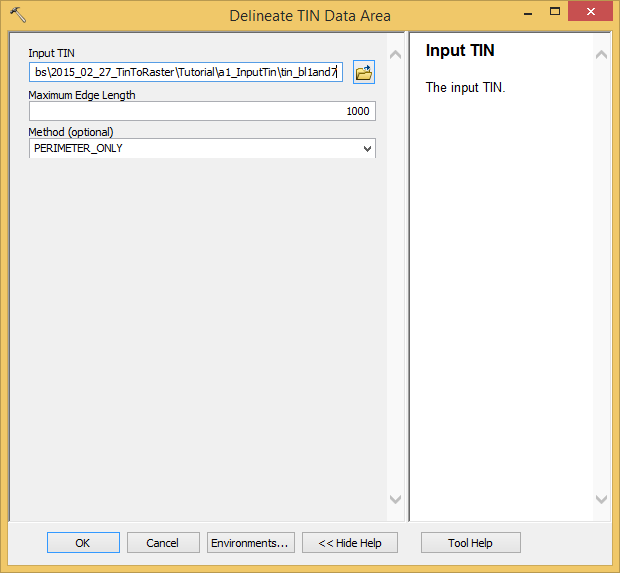Open the folder browse icon for Input TIN
The height and width of the screenshot is (573, 620).
coord(364,72)
